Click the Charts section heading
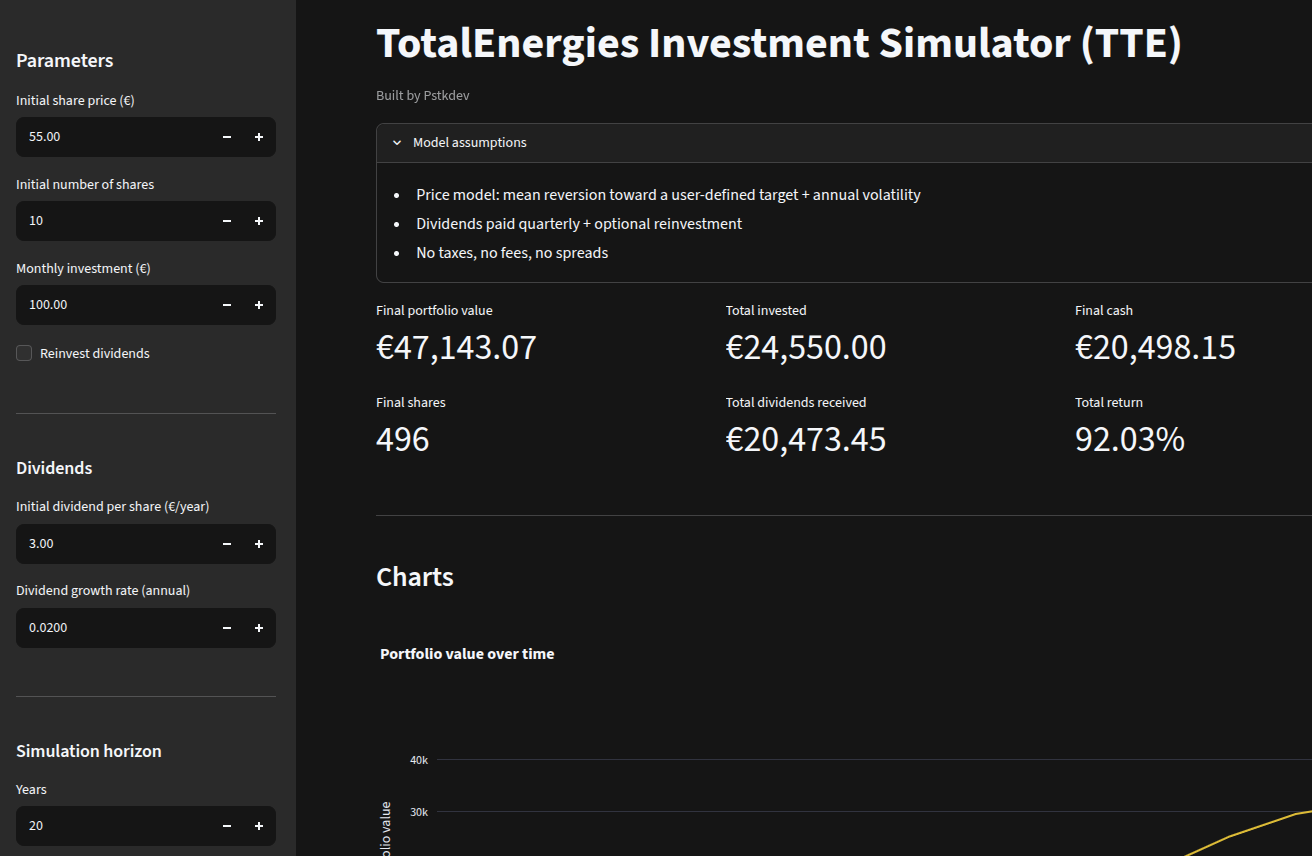 (x=415, y=577)
